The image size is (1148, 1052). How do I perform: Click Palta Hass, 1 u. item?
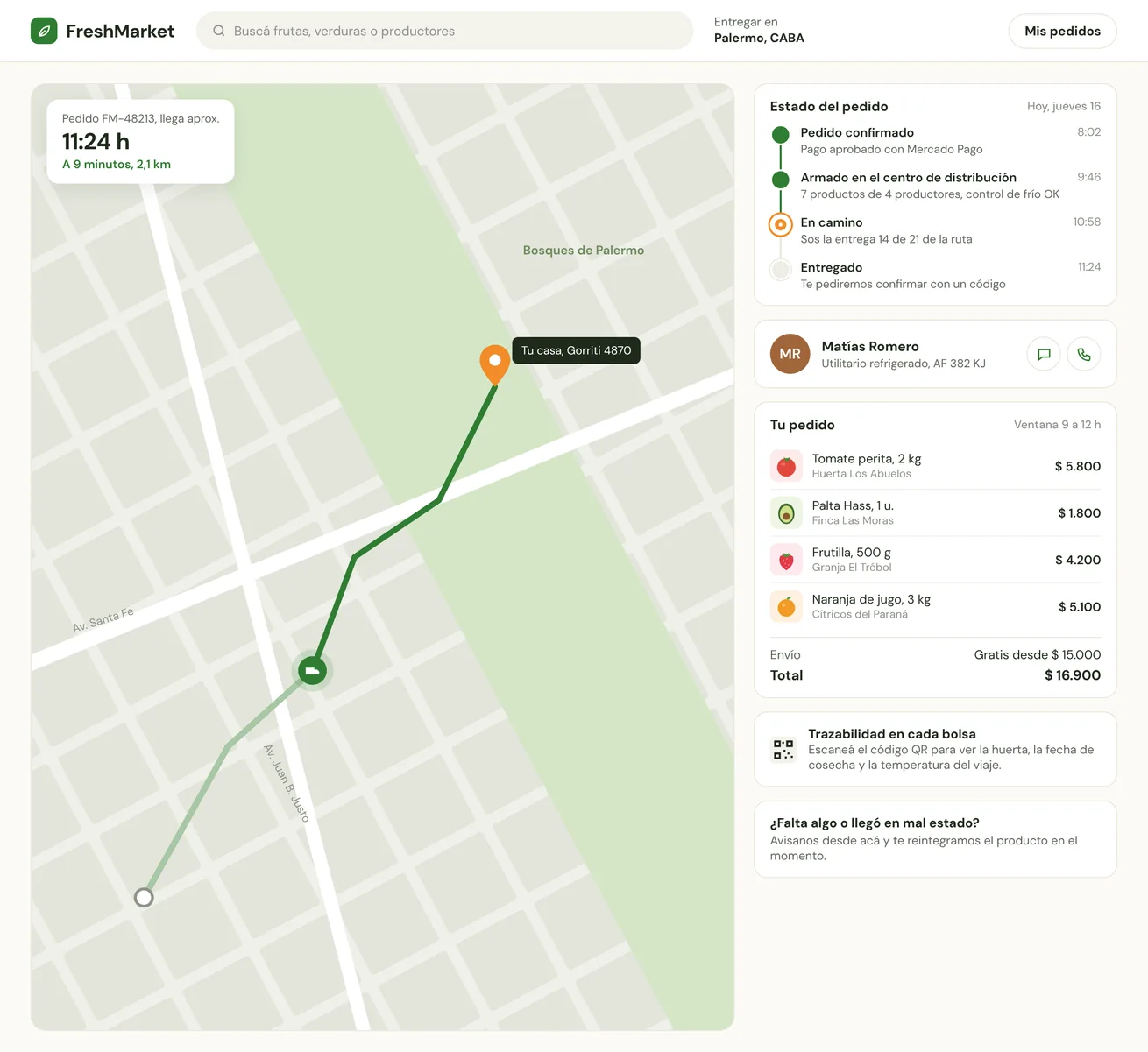coord(935,513)
